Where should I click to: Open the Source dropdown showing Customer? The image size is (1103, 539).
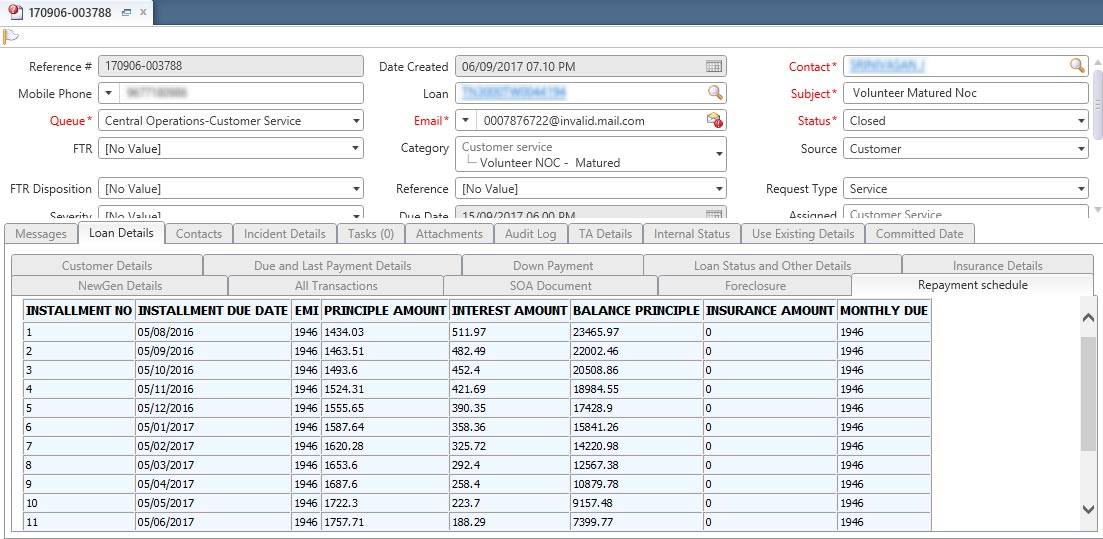click(x=1080, y=148)
